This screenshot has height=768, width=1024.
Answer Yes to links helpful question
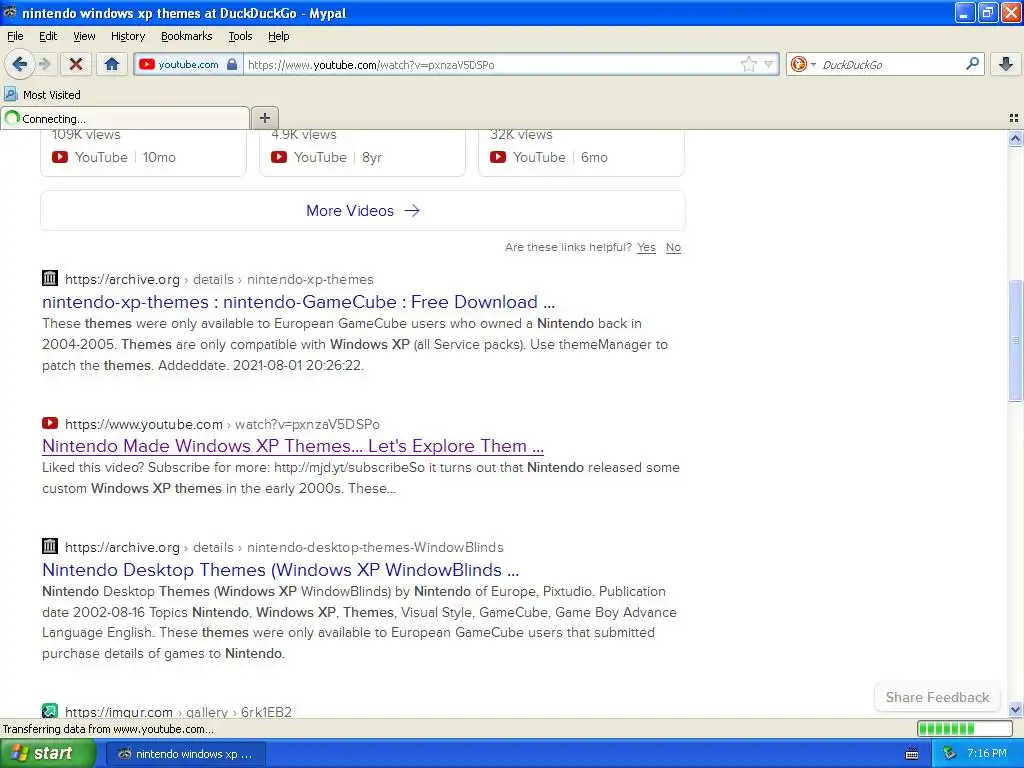click(646, 248)
